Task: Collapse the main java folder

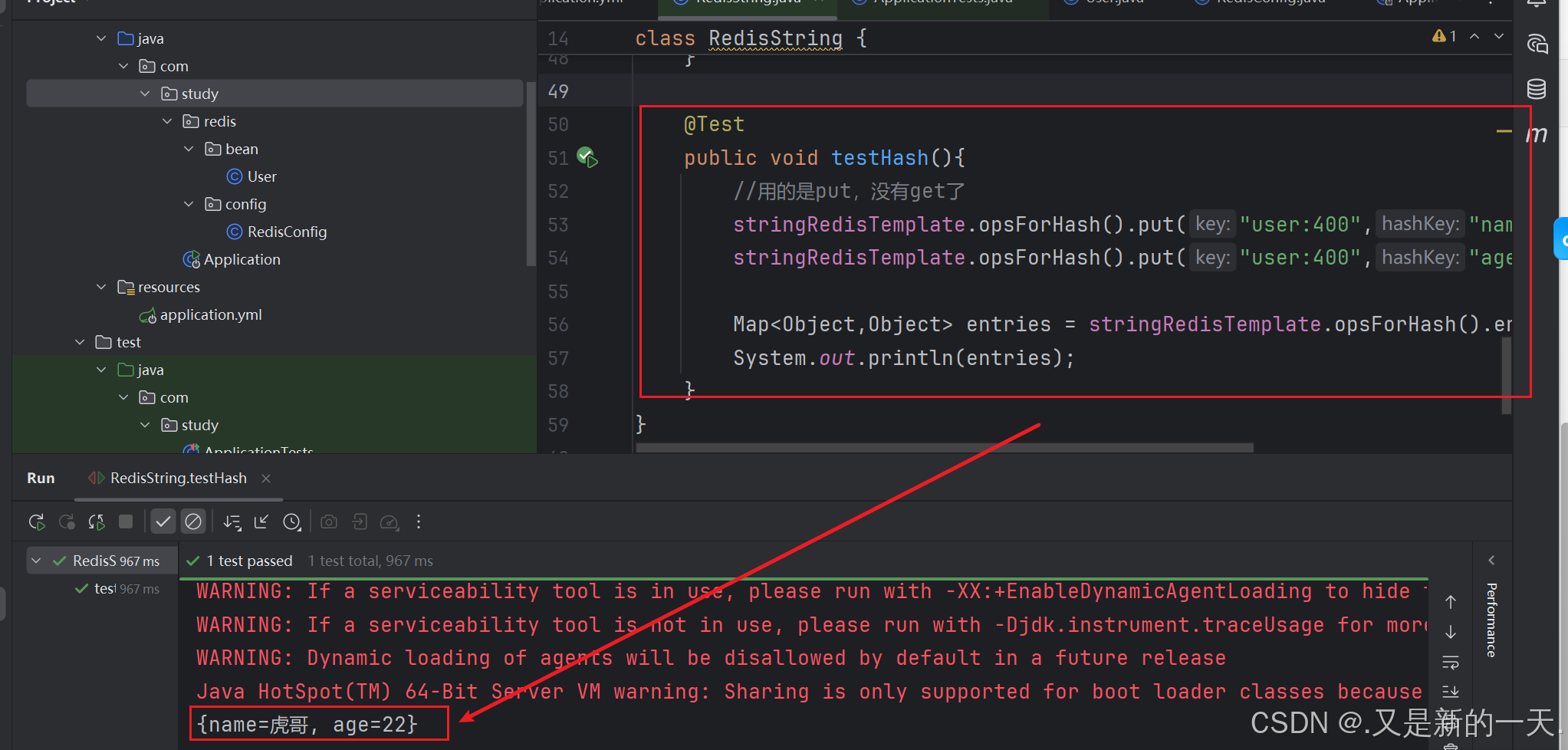Action: click(101, 38)
